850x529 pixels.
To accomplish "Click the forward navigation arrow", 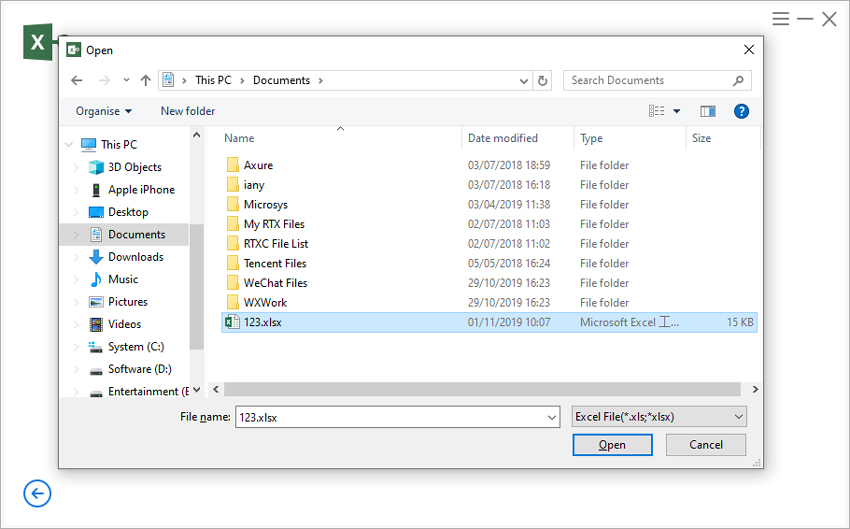I will click(104, 80).
